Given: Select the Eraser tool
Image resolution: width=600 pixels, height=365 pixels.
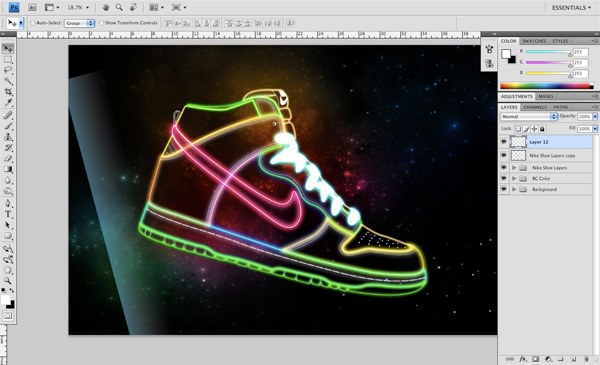Looking at the screenshot, I should (8, 158).
